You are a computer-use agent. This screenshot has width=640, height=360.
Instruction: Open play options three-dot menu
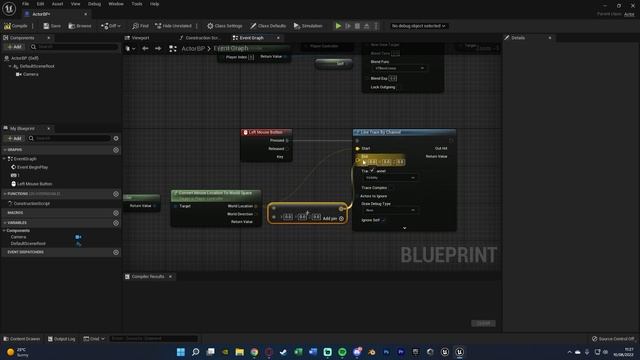[x=376, y=26]
